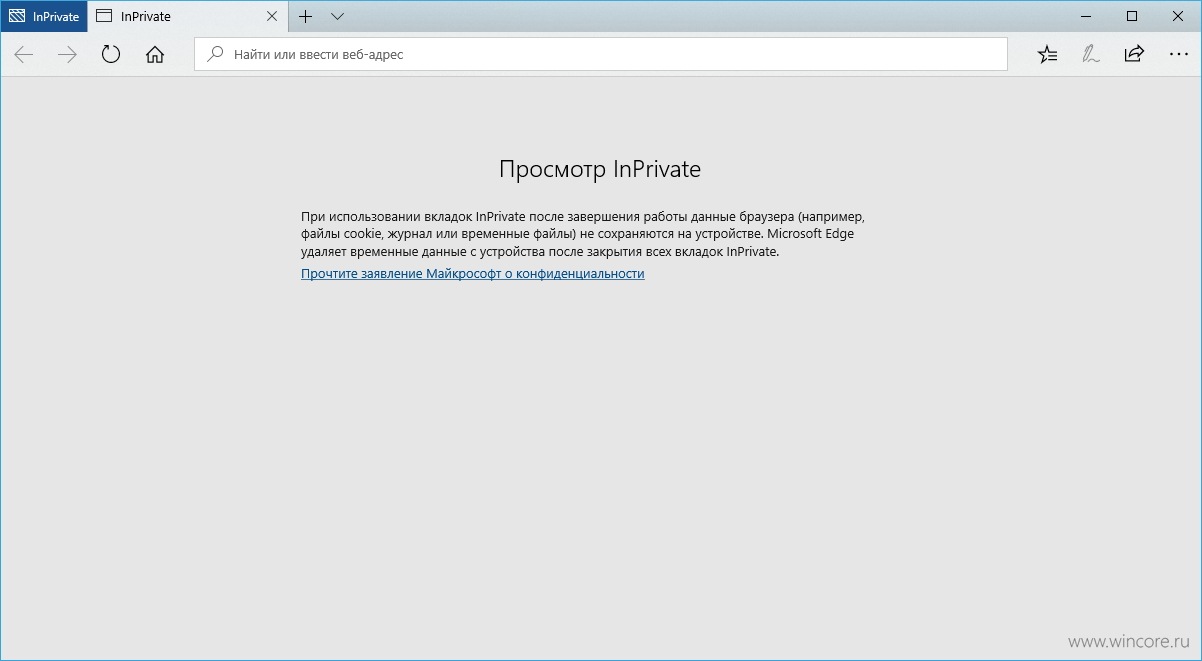The height and width of the screenshot is (661, 1202).
Task: Open the Favorites hub star icon
Action: pos(1047,55)
